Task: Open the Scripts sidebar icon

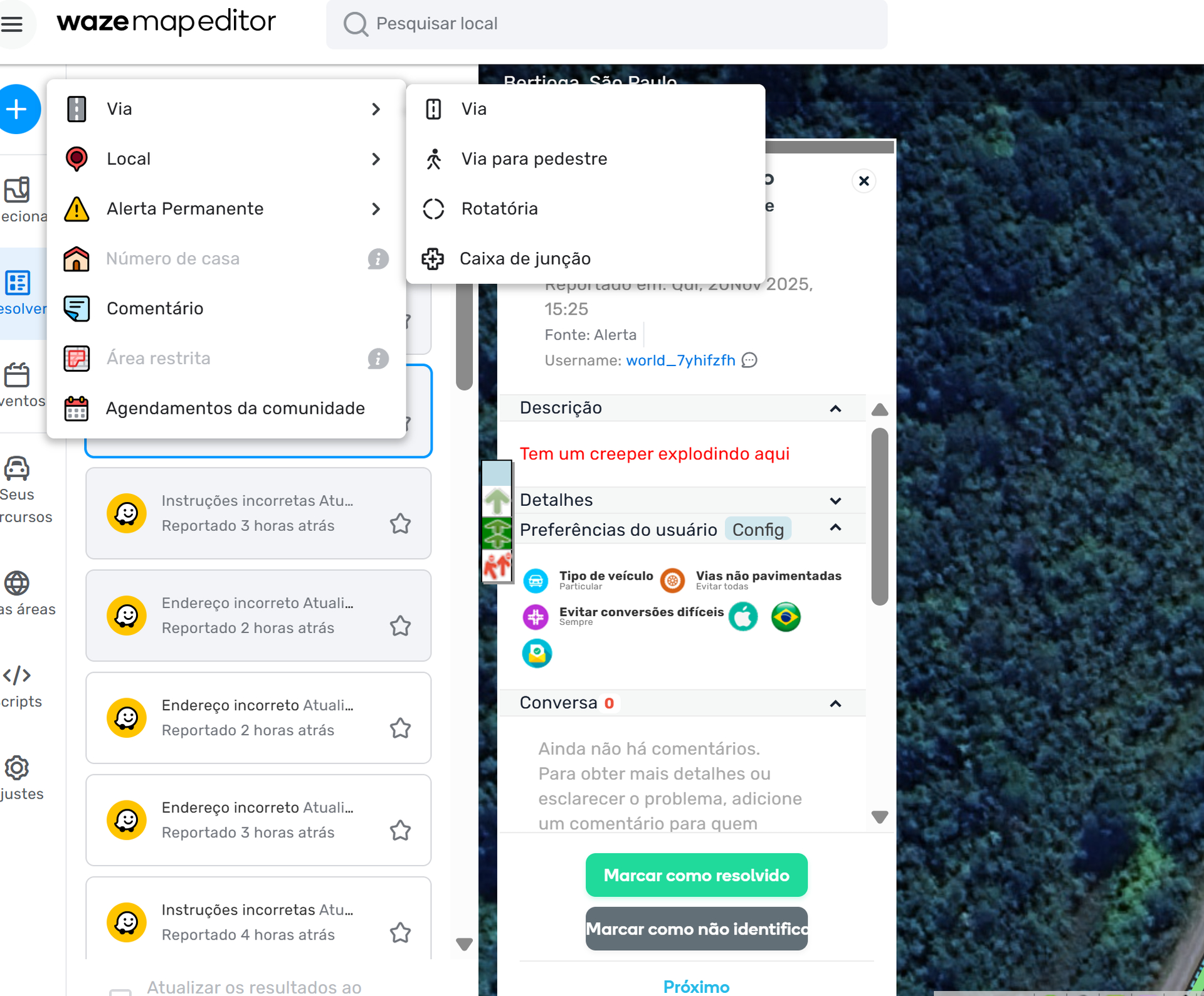Action: (x=17, y=676)
